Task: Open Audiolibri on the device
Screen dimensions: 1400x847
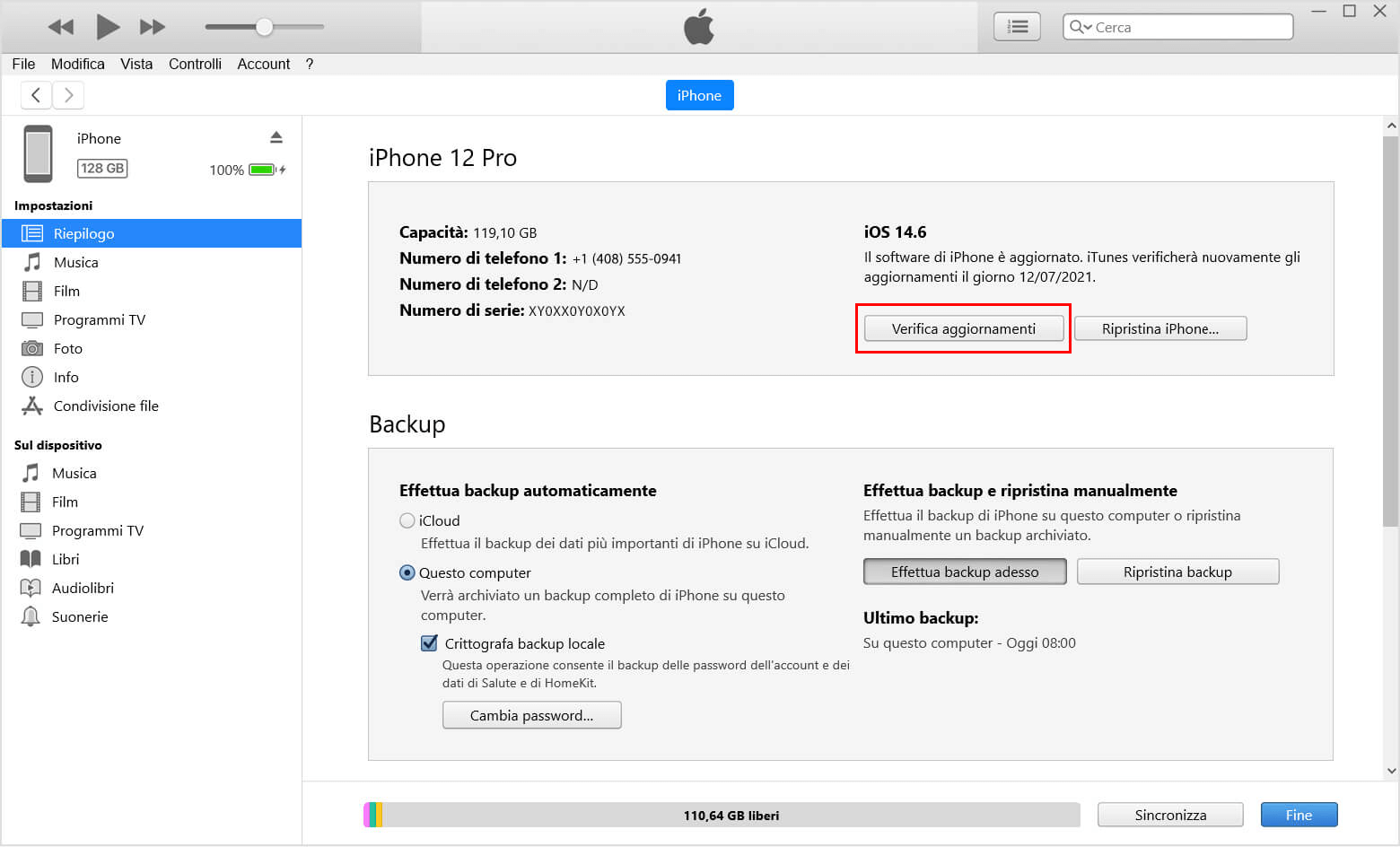Action: [x=152, y=588]
